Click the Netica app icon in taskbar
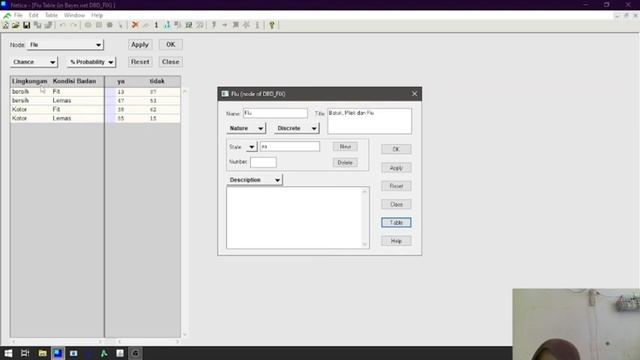The height and width of the screenshot is (360, 640). [58, 353]
